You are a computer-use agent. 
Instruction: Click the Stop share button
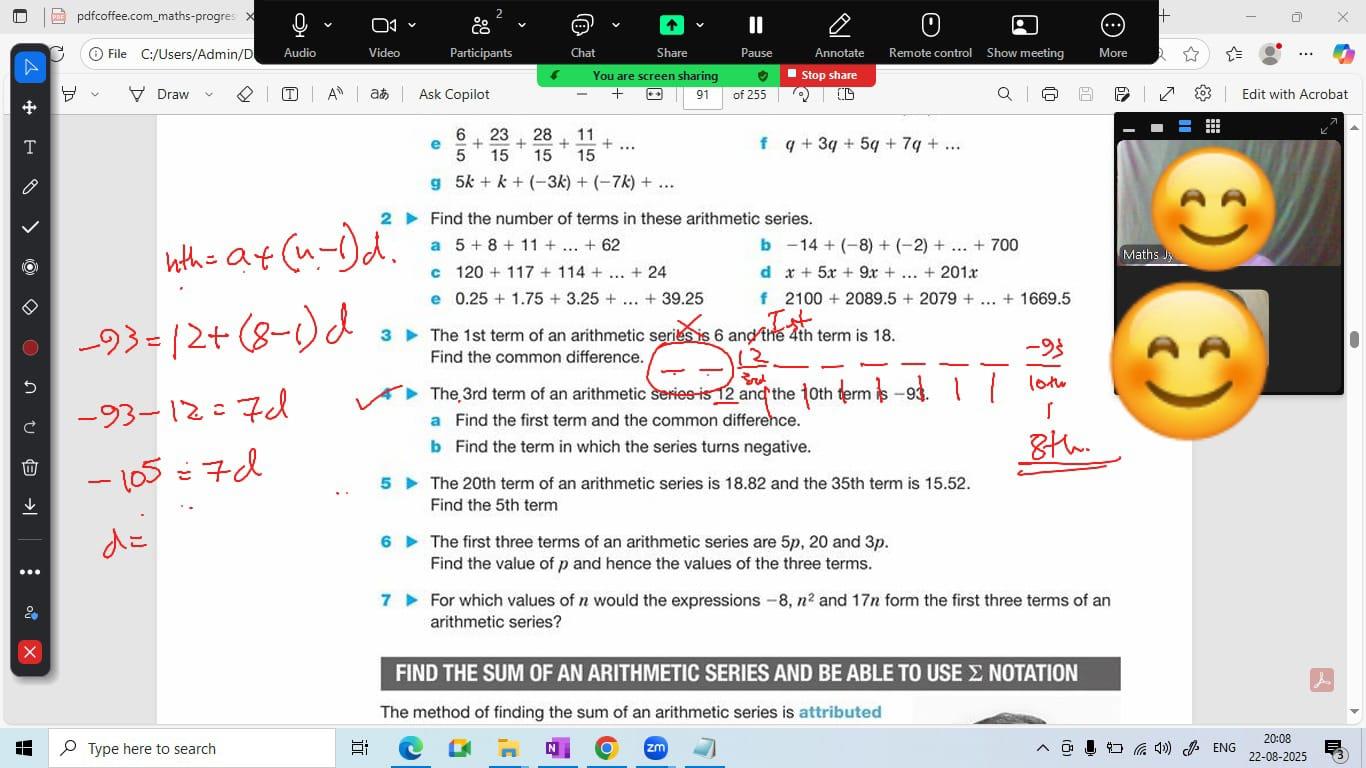coord(828,75)
